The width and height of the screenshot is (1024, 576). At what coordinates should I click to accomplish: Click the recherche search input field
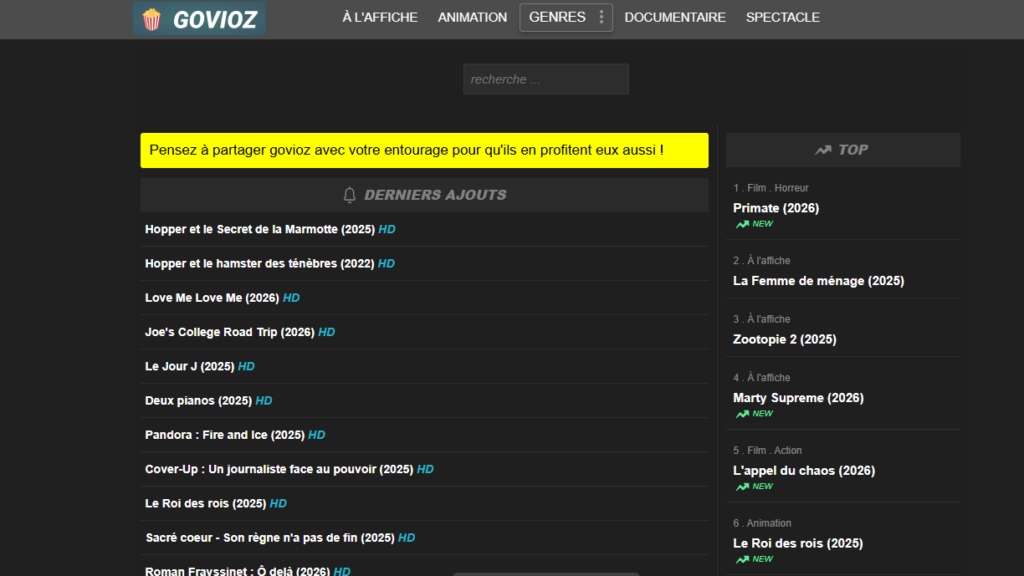pyautogui.click(x=545, y=78)
